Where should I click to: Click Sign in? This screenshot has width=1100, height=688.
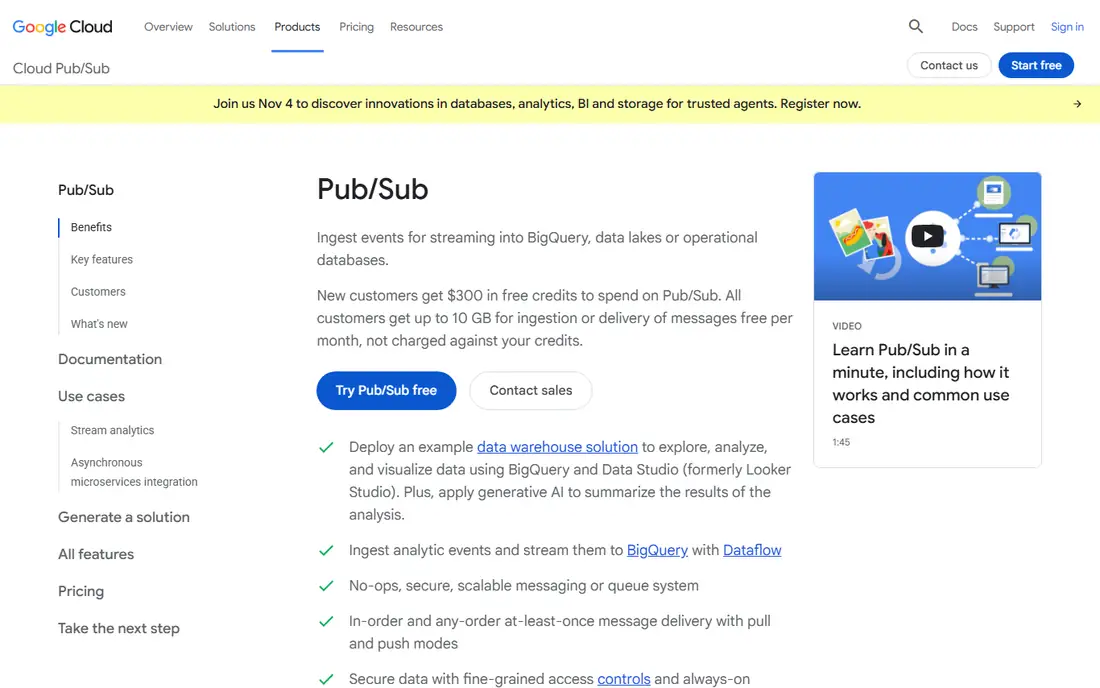pos(1066,27)
